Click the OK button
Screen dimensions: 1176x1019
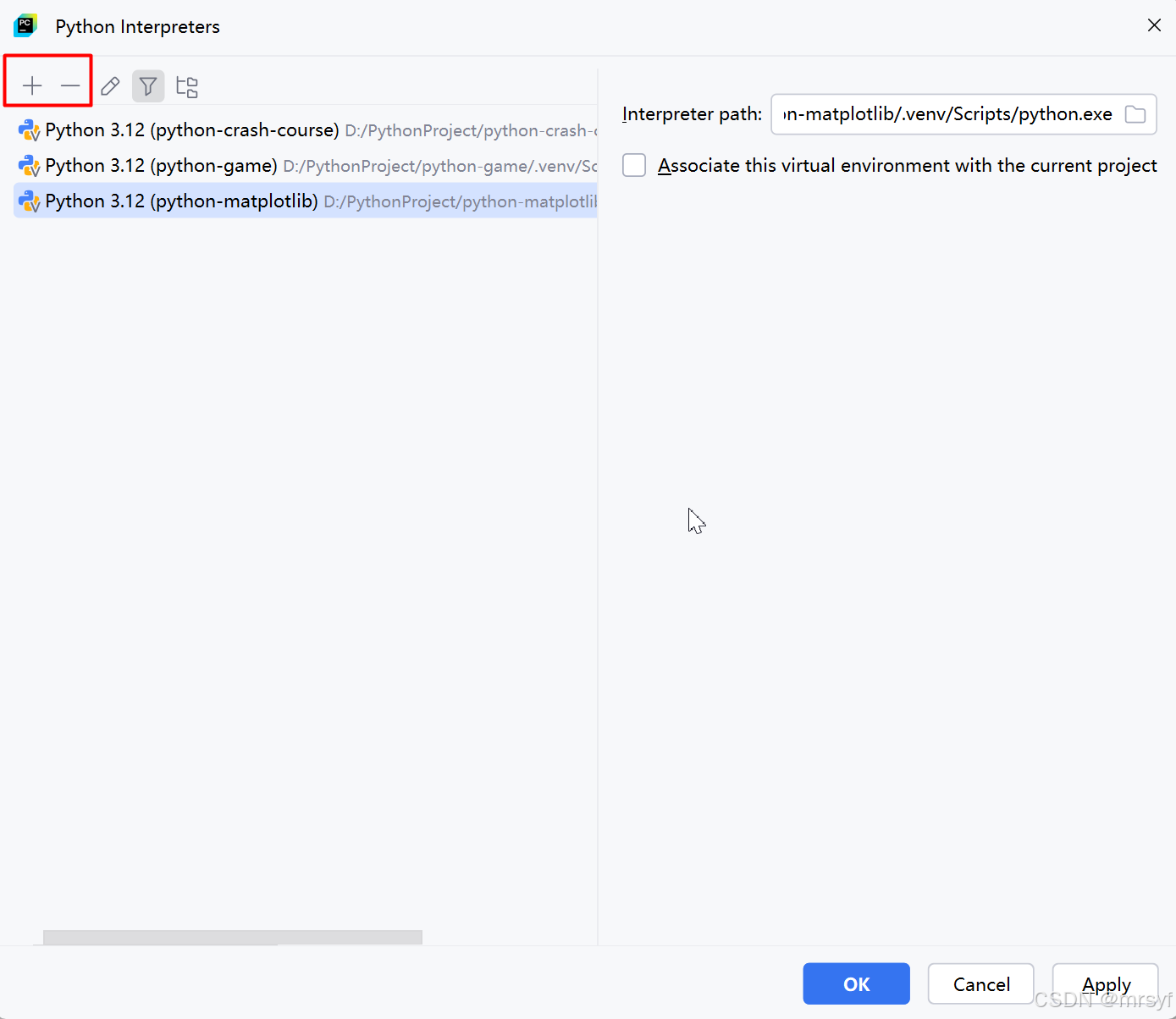[856, 983]
